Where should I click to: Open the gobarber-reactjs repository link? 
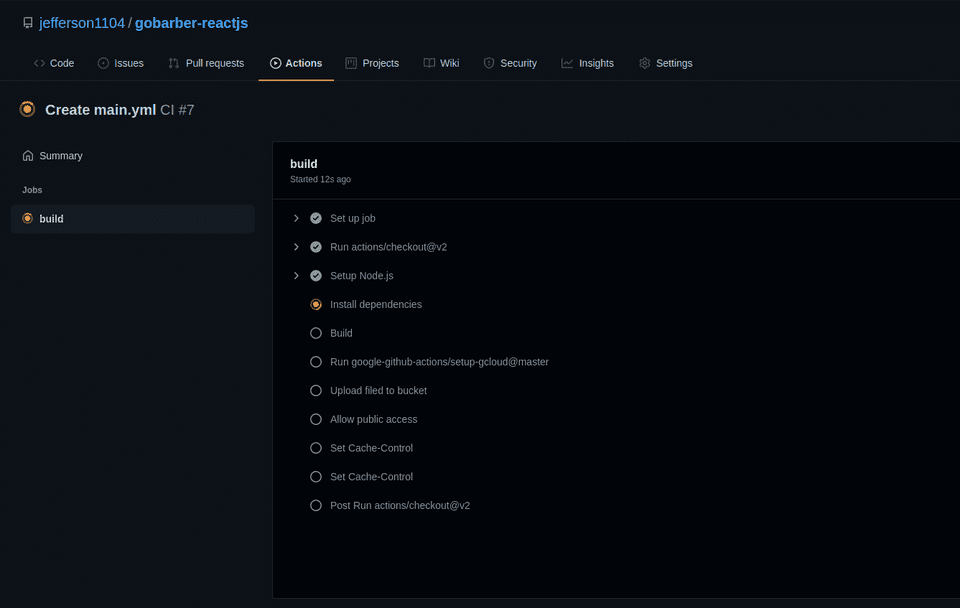pos(191,23)
